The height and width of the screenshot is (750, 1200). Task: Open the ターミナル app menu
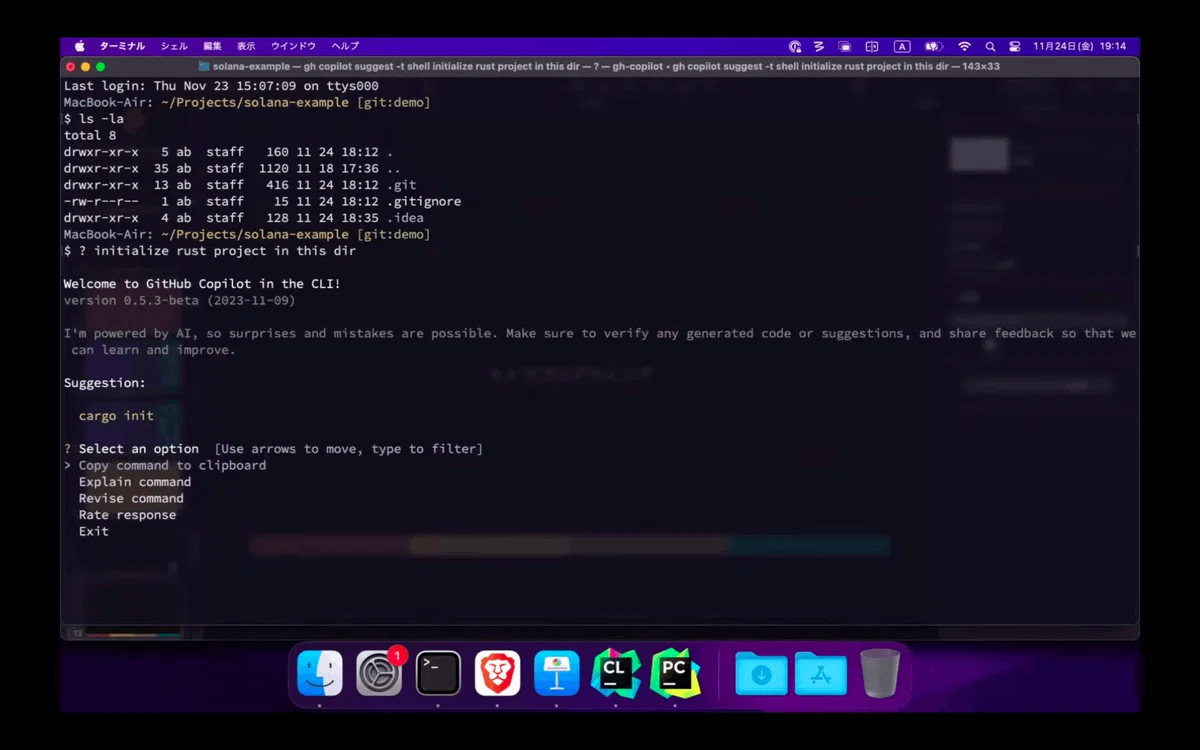click(122, 46)
